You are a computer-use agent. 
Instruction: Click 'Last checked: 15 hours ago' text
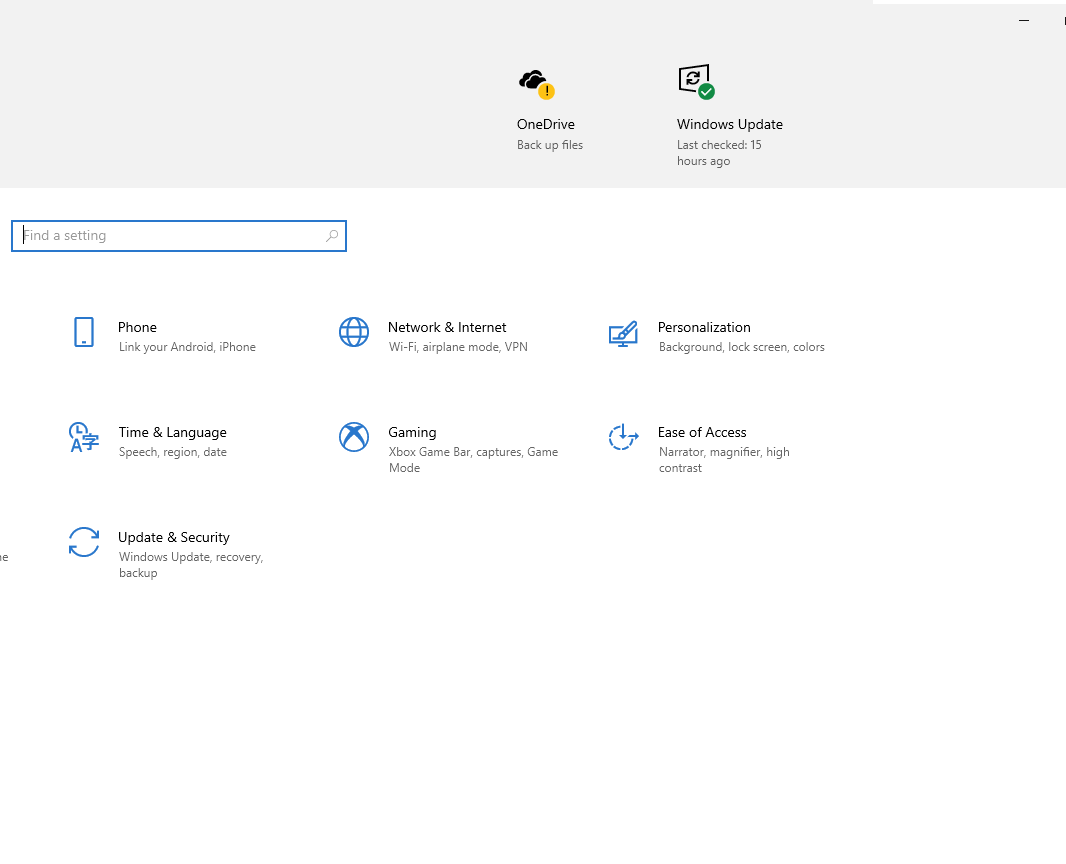719,153
